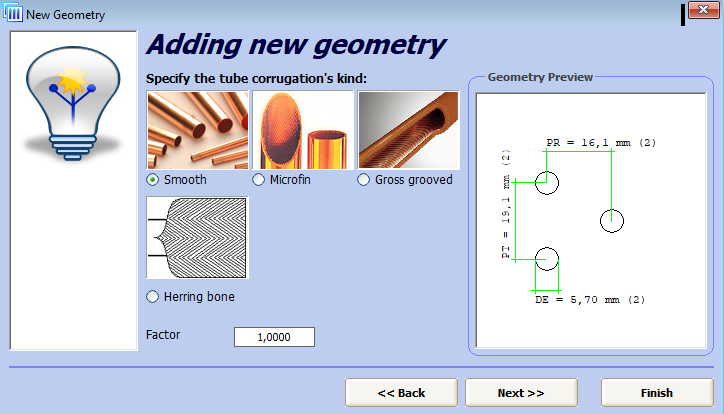Pick the Gross grooved radio option
Screen dimensions: 724x414
(x=363, y=180)
